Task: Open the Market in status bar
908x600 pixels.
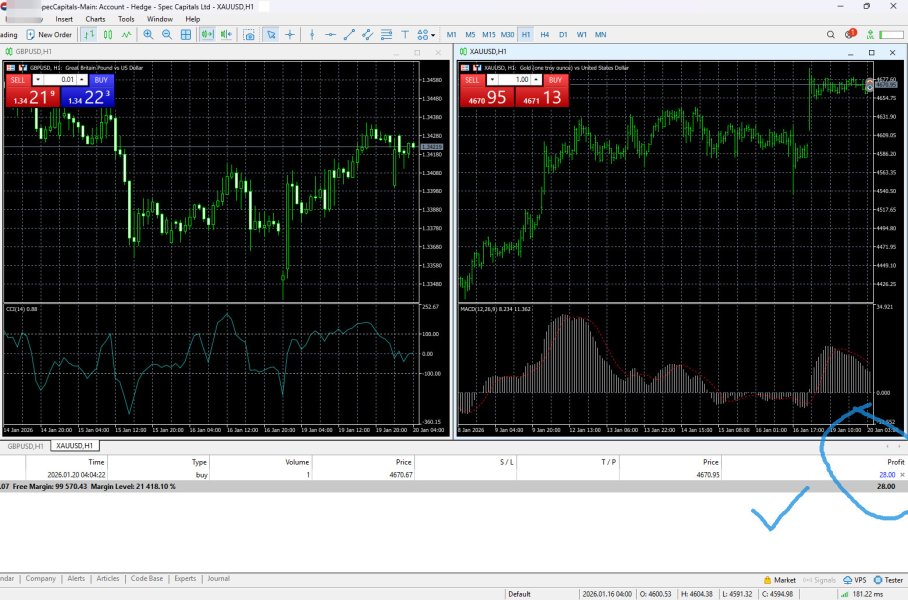Action: coord(780,579)
